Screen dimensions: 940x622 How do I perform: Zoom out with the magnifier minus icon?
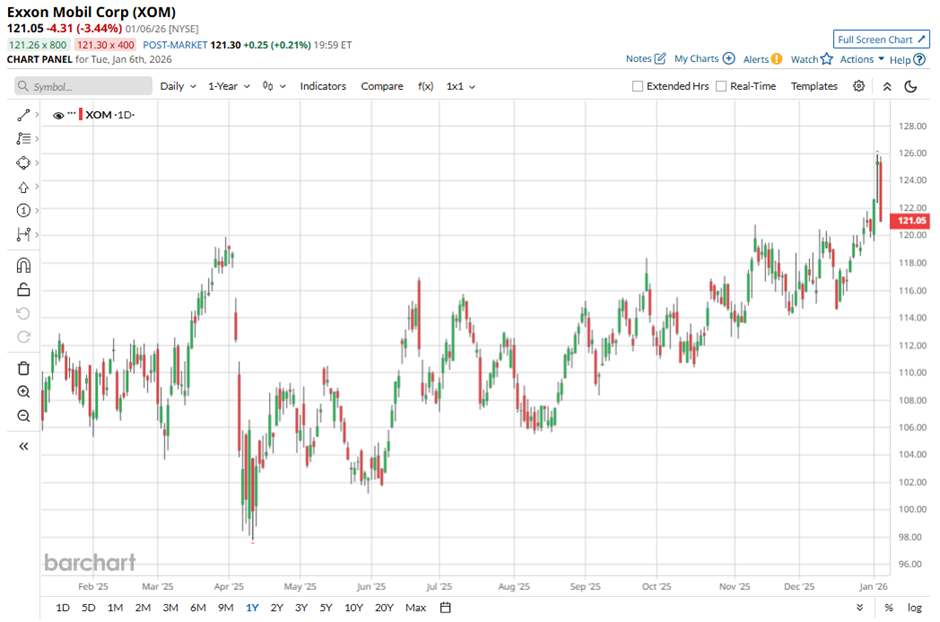(23, 415)
